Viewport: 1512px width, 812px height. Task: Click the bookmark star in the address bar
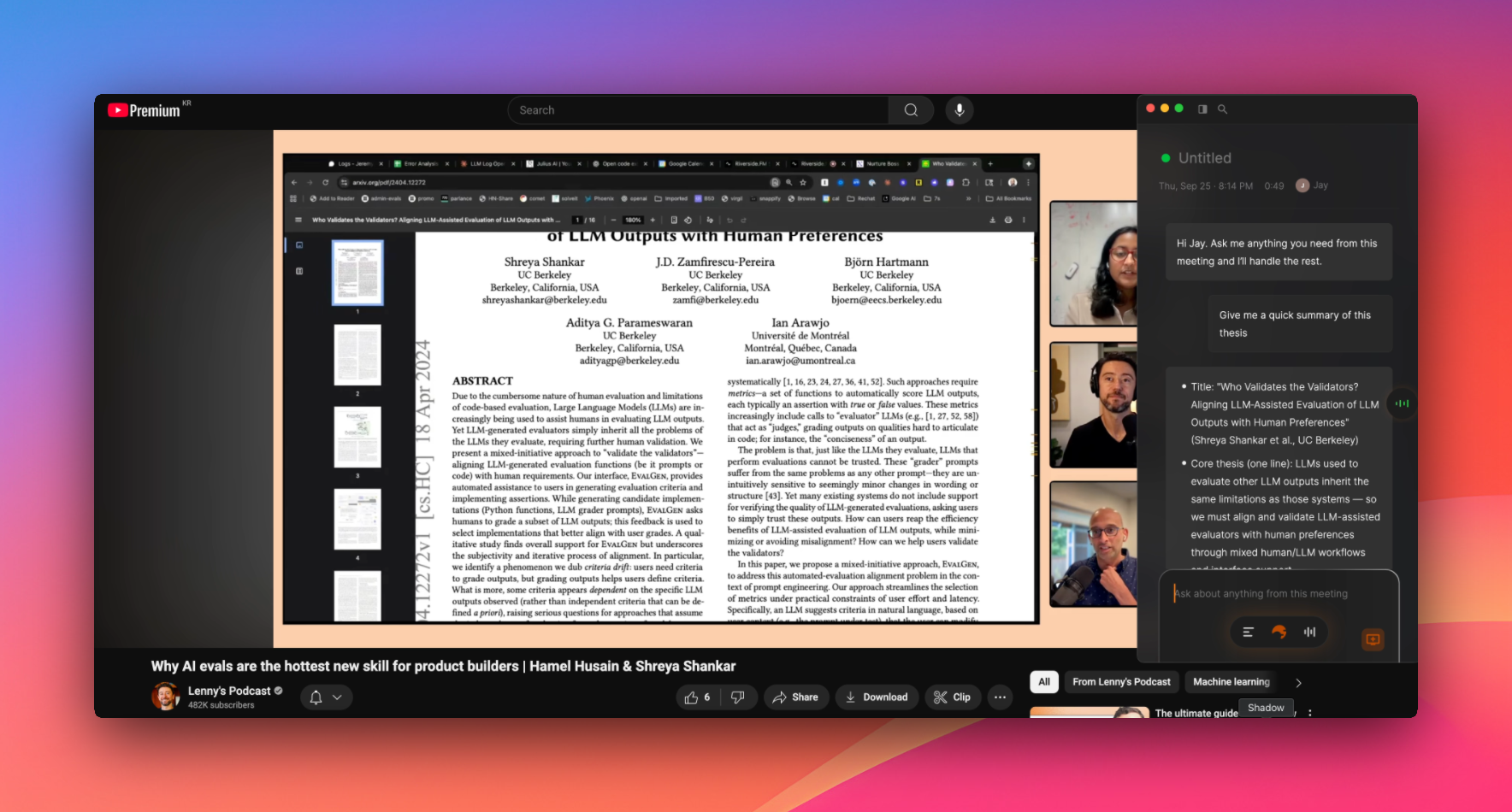tap(803, 182)
